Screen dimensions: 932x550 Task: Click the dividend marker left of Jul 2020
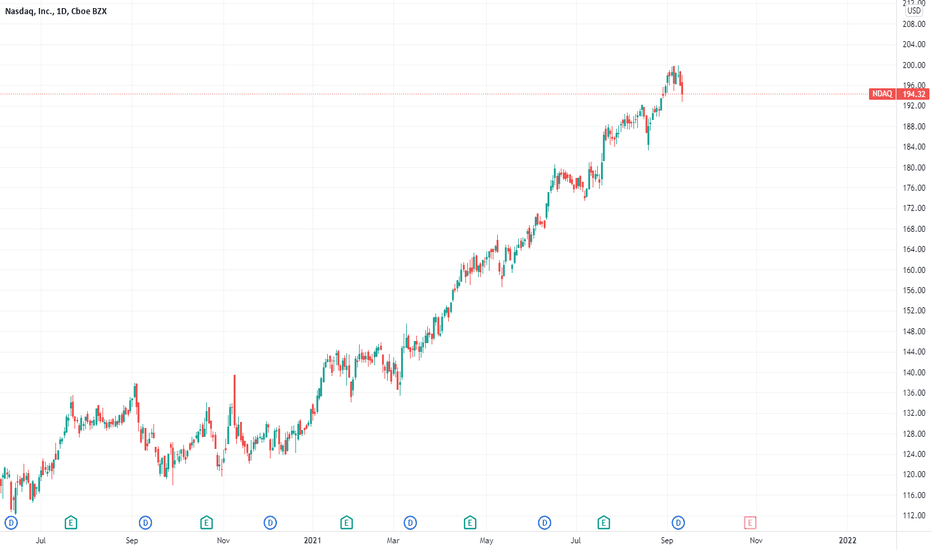[11, 523]
